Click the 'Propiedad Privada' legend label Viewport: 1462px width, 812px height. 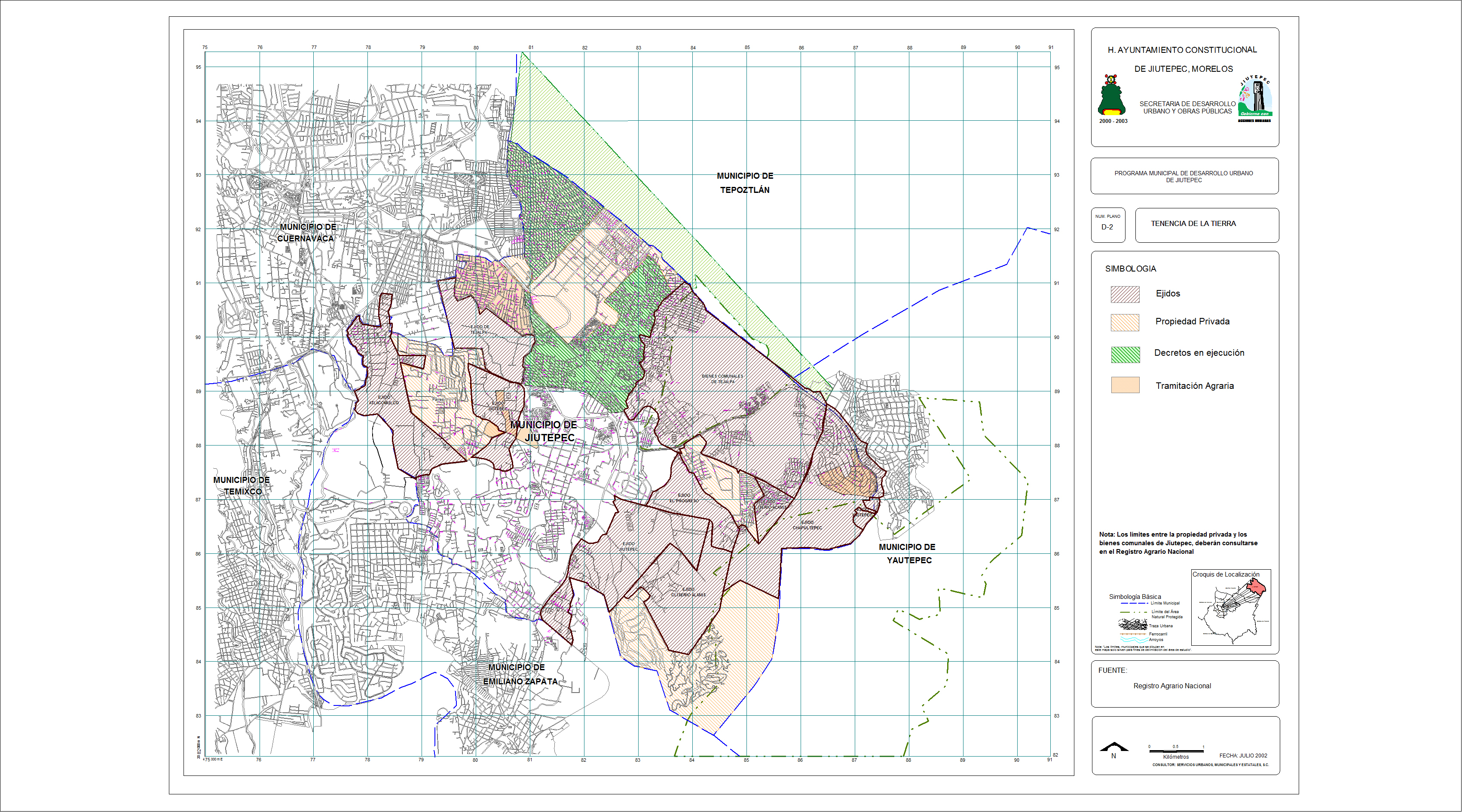[x=1193, y=321]
